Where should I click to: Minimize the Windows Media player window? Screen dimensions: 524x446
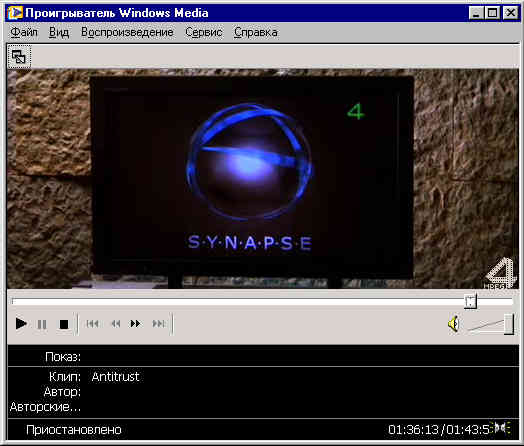pyautogui.click(x=476, y=13)
